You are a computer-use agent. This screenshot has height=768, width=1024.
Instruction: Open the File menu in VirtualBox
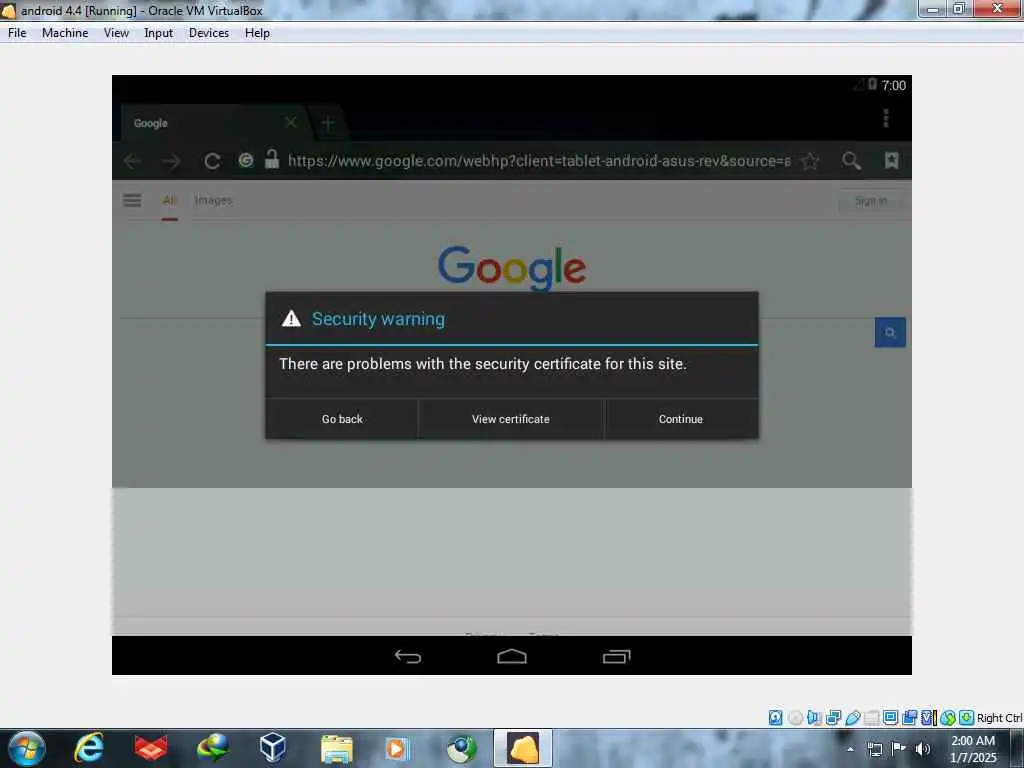[17, 33]
